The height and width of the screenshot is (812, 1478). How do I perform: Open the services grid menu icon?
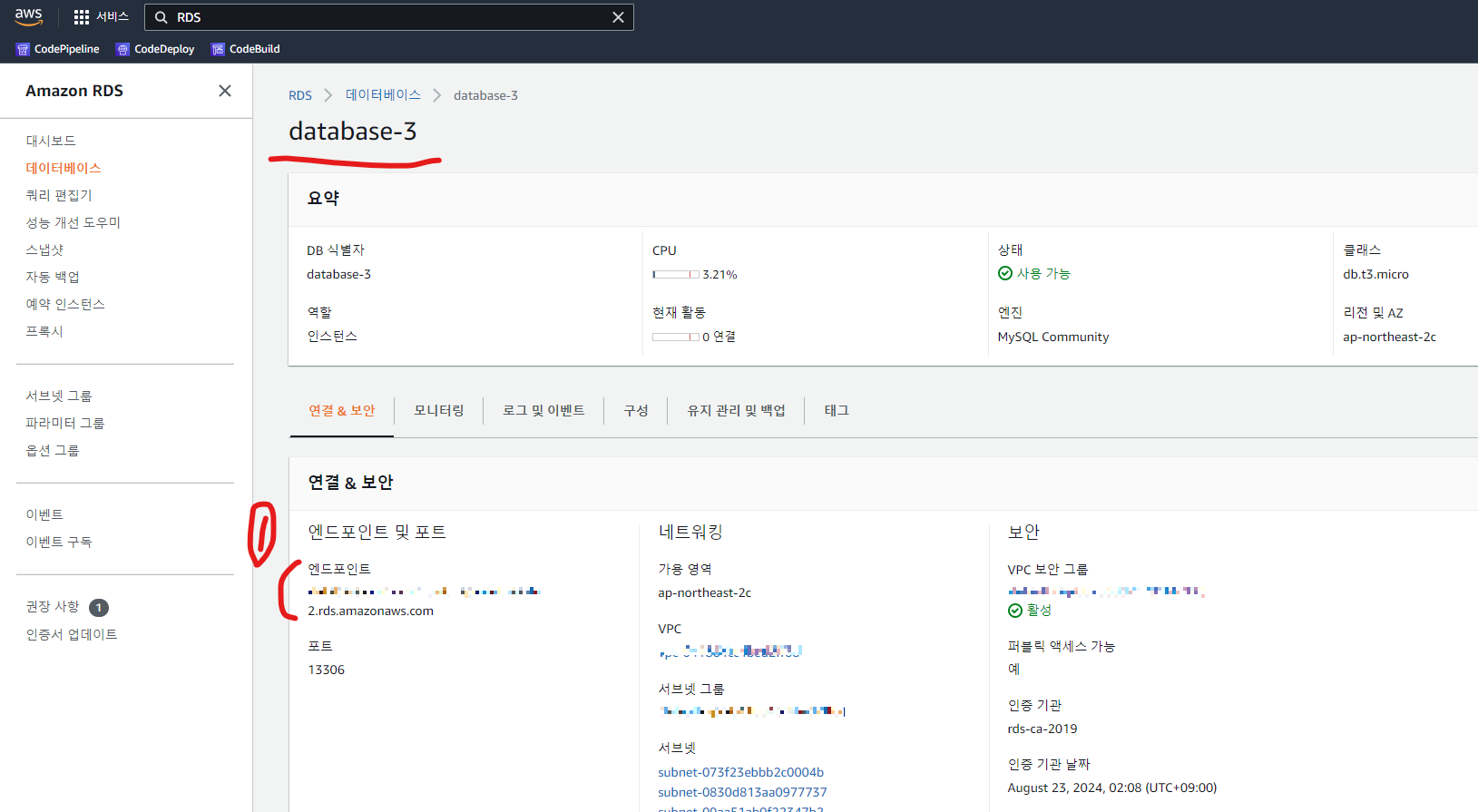click(x=82, y=17)
